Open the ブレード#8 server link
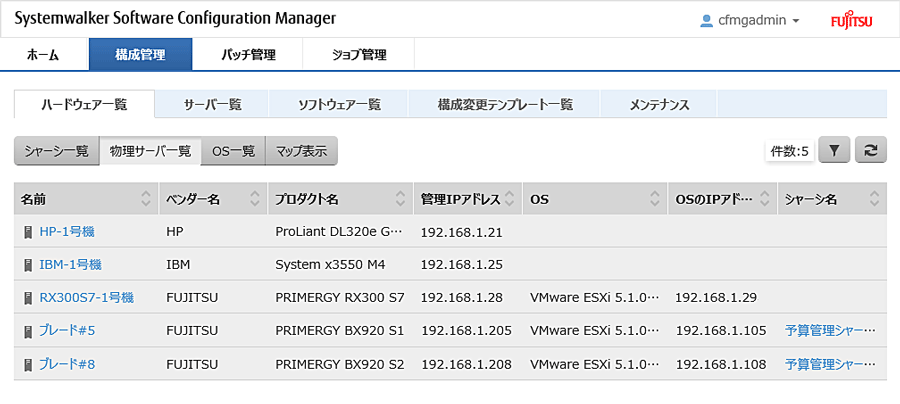The width and height of the screenshot is (900, 404). [67, 364]
